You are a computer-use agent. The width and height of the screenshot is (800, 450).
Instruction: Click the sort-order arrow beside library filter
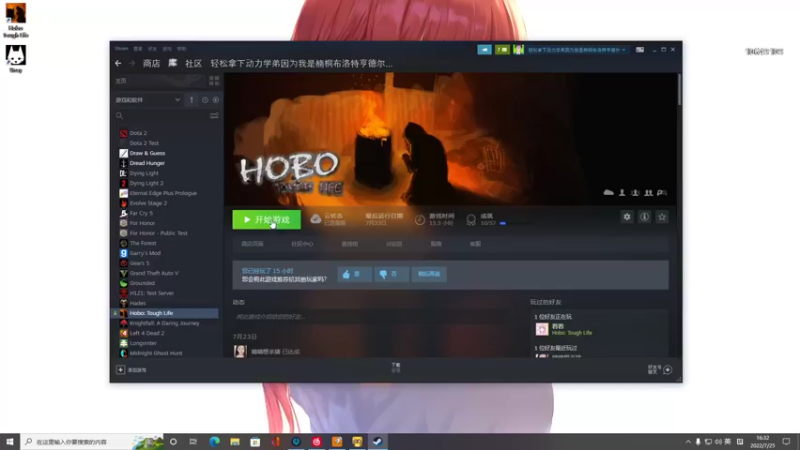[191, 100]
